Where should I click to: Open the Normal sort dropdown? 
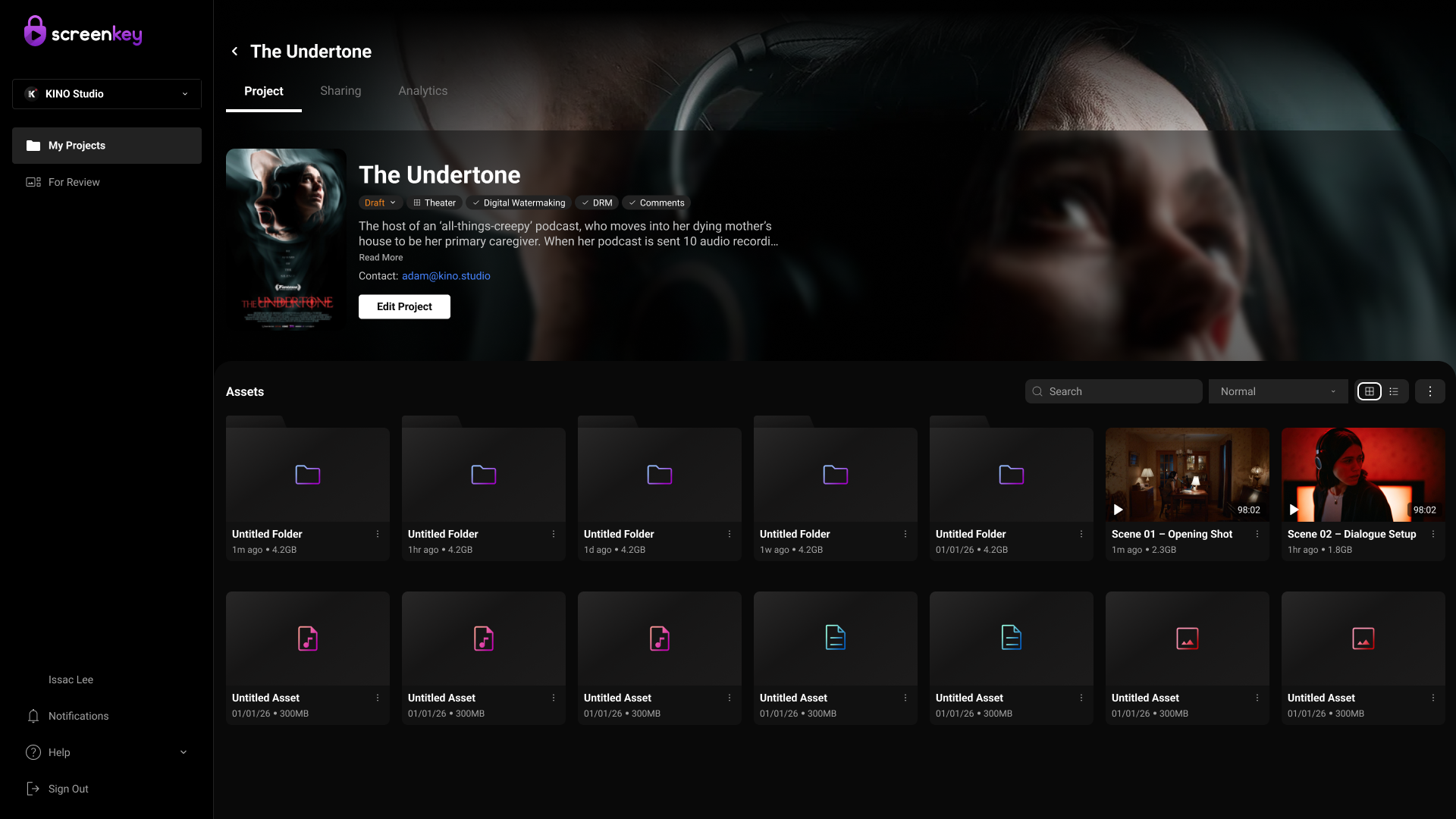1278,391
